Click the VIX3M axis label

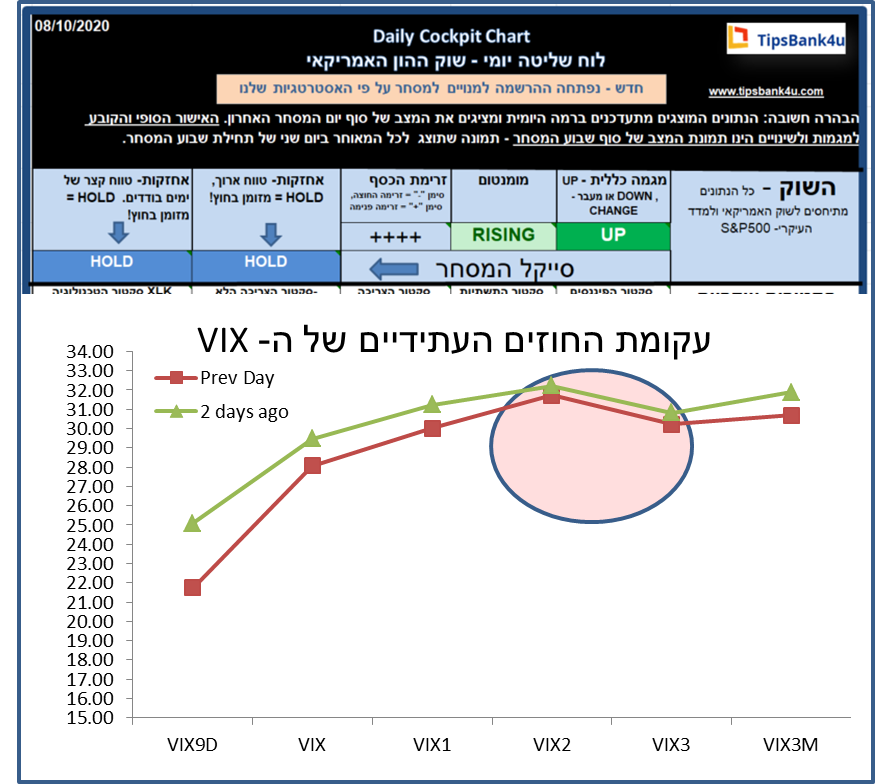tap(791, 745)
